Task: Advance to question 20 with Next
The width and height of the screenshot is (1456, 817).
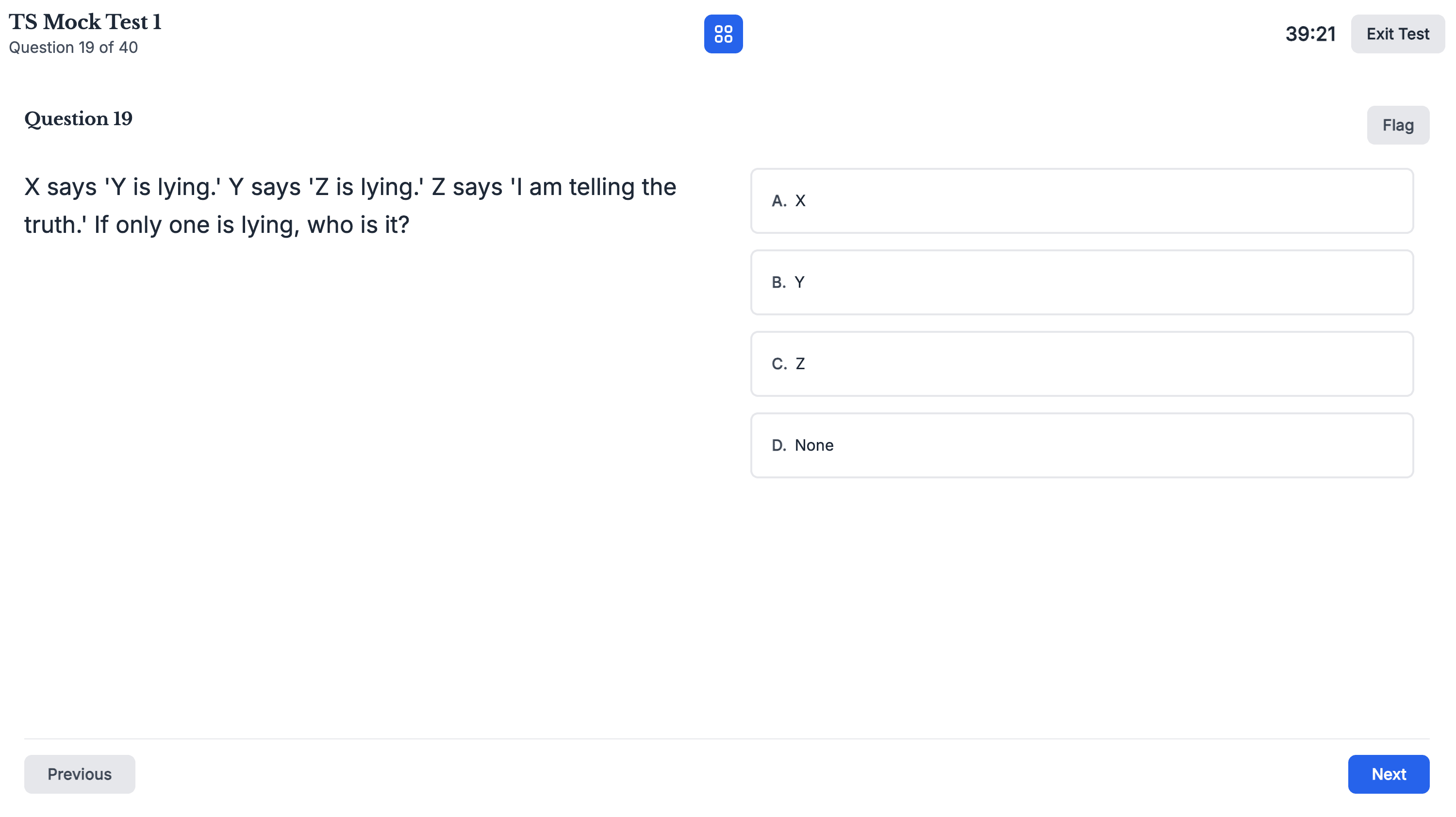Action: pos(1389,774)
